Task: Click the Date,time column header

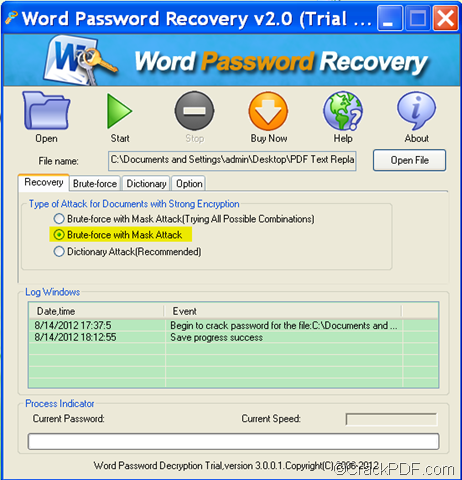Action: 97,311
